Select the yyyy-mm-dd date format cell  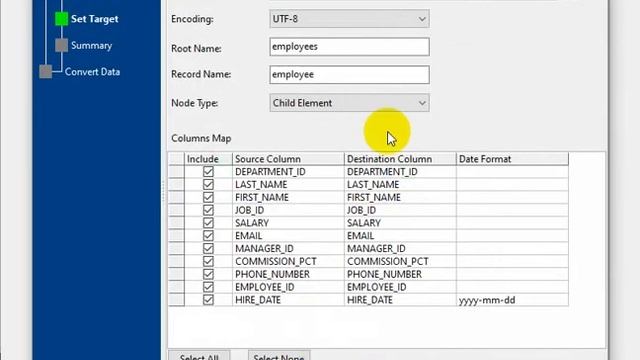[512, 300]
